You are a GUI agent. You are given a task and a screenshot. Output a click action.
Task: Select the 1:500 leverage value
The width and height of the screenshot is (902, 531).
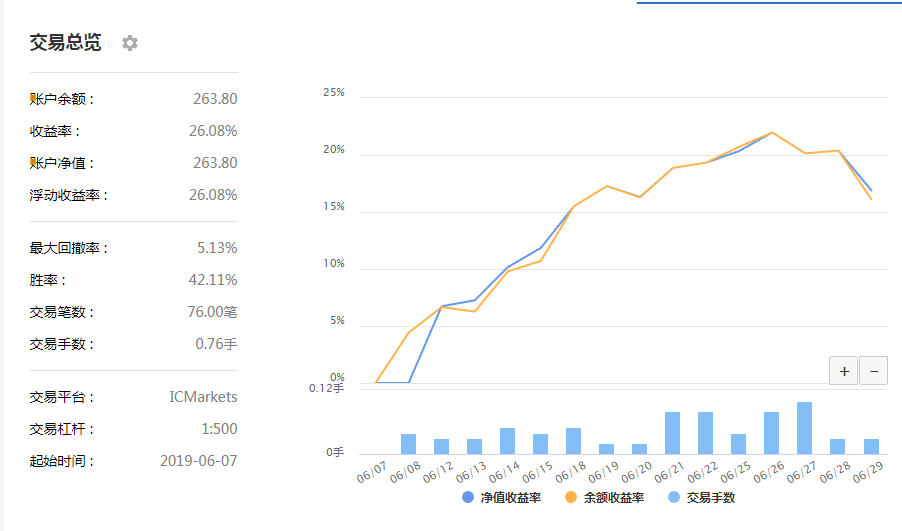pyautogui.click(x=219, y=429)
